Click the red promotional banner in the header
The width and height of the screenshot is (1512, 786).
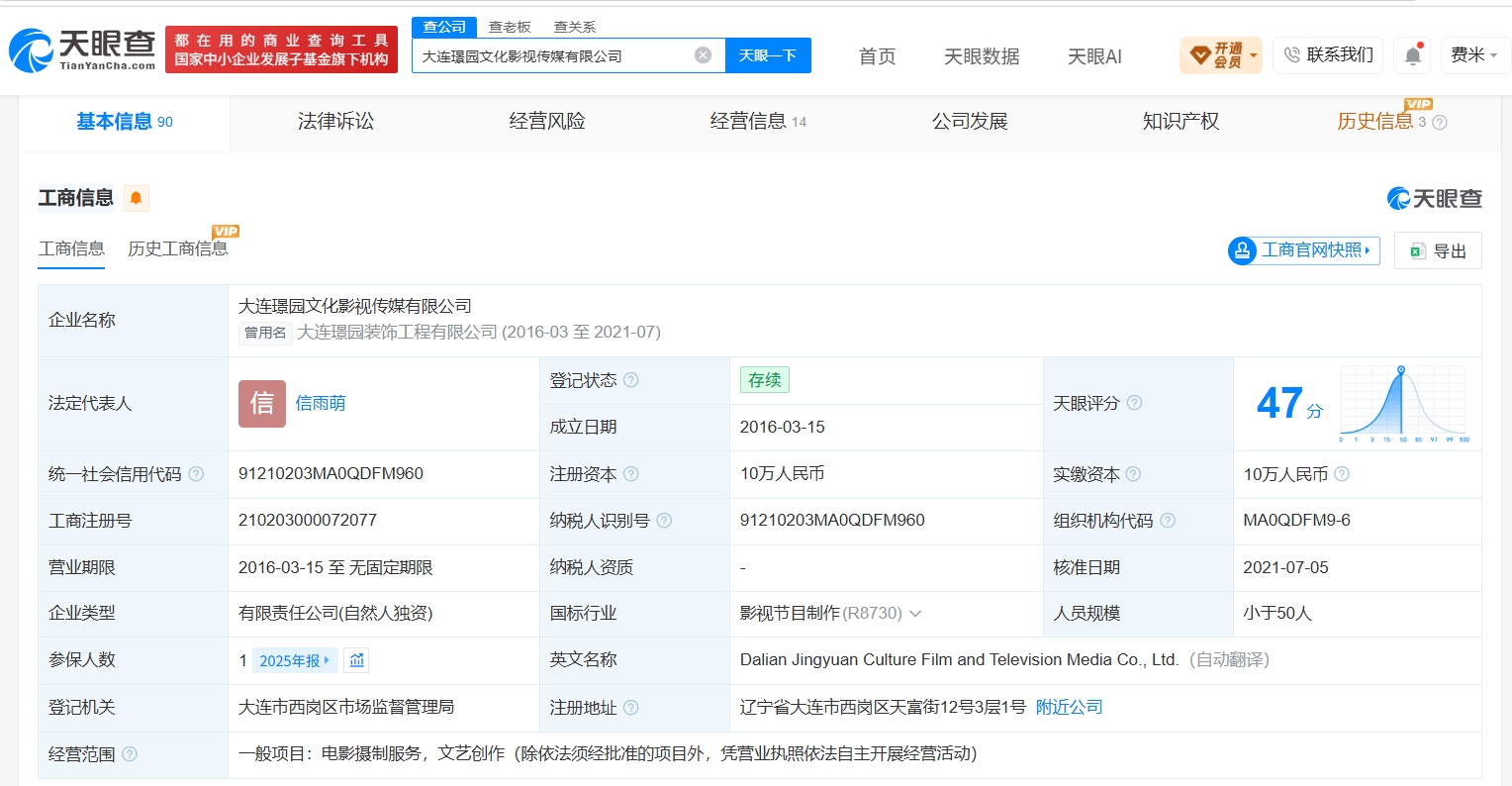(x=282, y=49)
